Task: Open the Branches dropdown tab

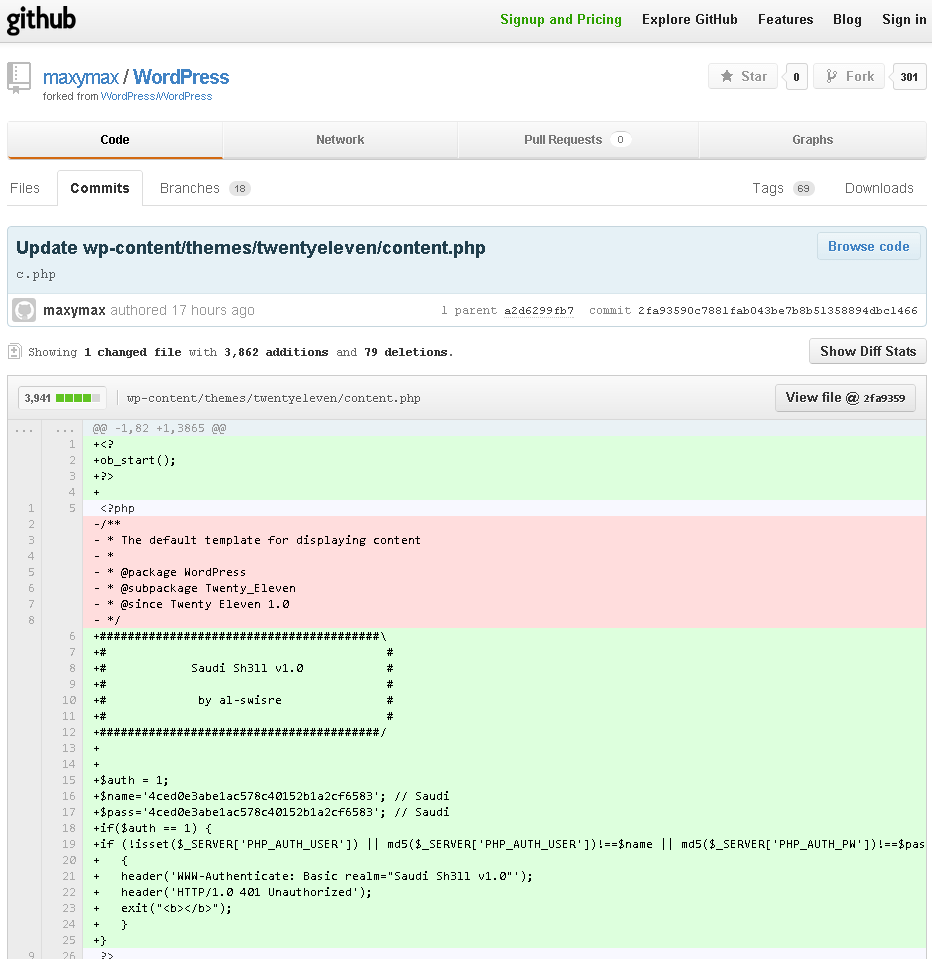Action: [x=205, y=188]
